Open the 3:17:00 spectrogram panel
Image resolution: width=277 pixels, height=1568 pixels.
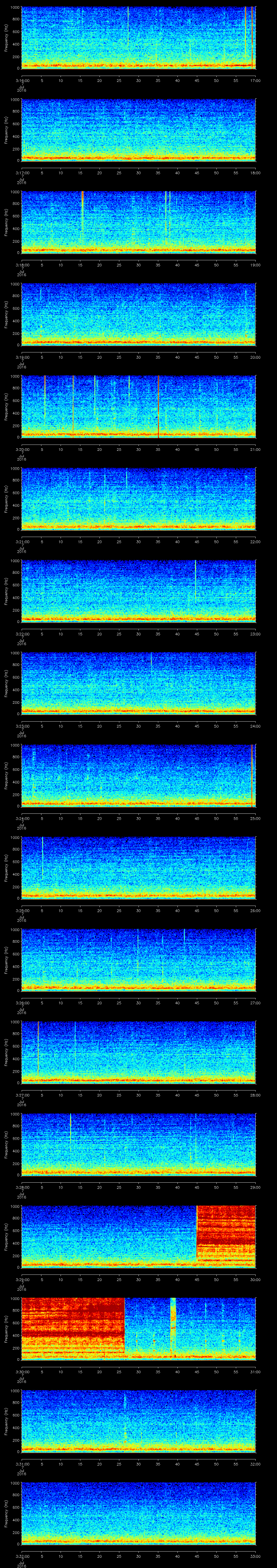point(138,130)
